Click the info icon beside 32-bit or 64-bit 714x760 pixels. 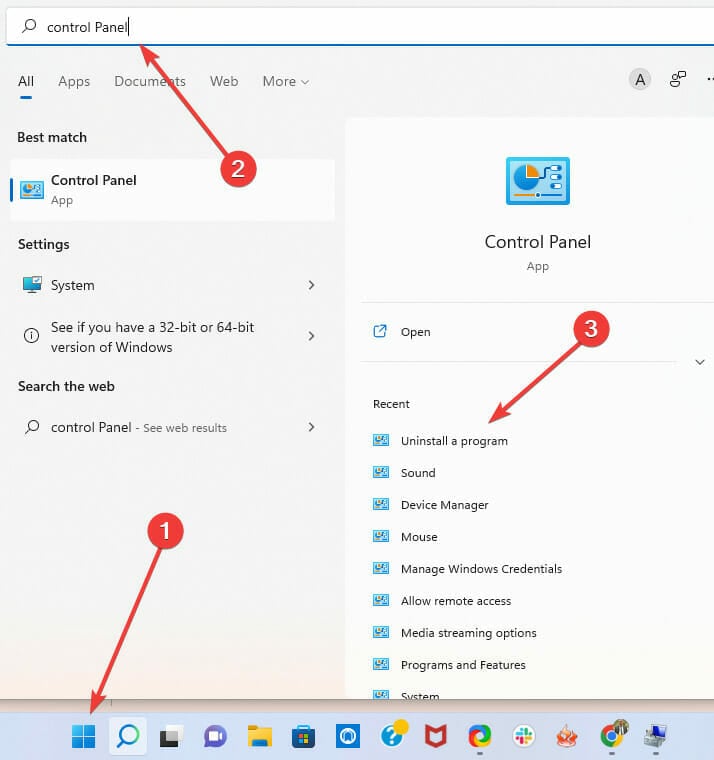pyautogui.click(x=32, y=336)
